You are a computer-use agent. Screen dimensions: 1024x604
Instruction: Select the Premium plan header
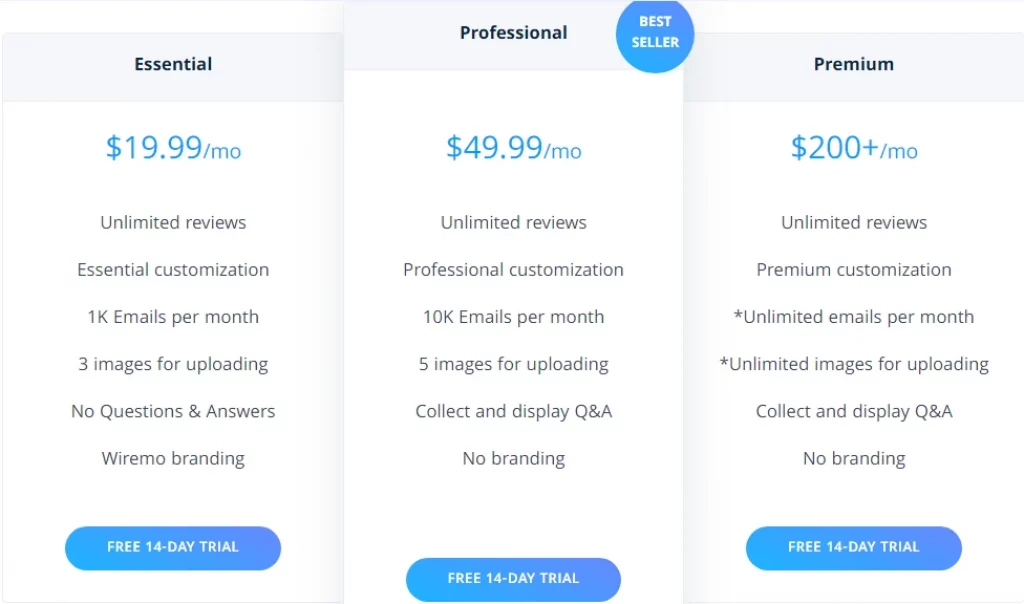tap(853, 63)
